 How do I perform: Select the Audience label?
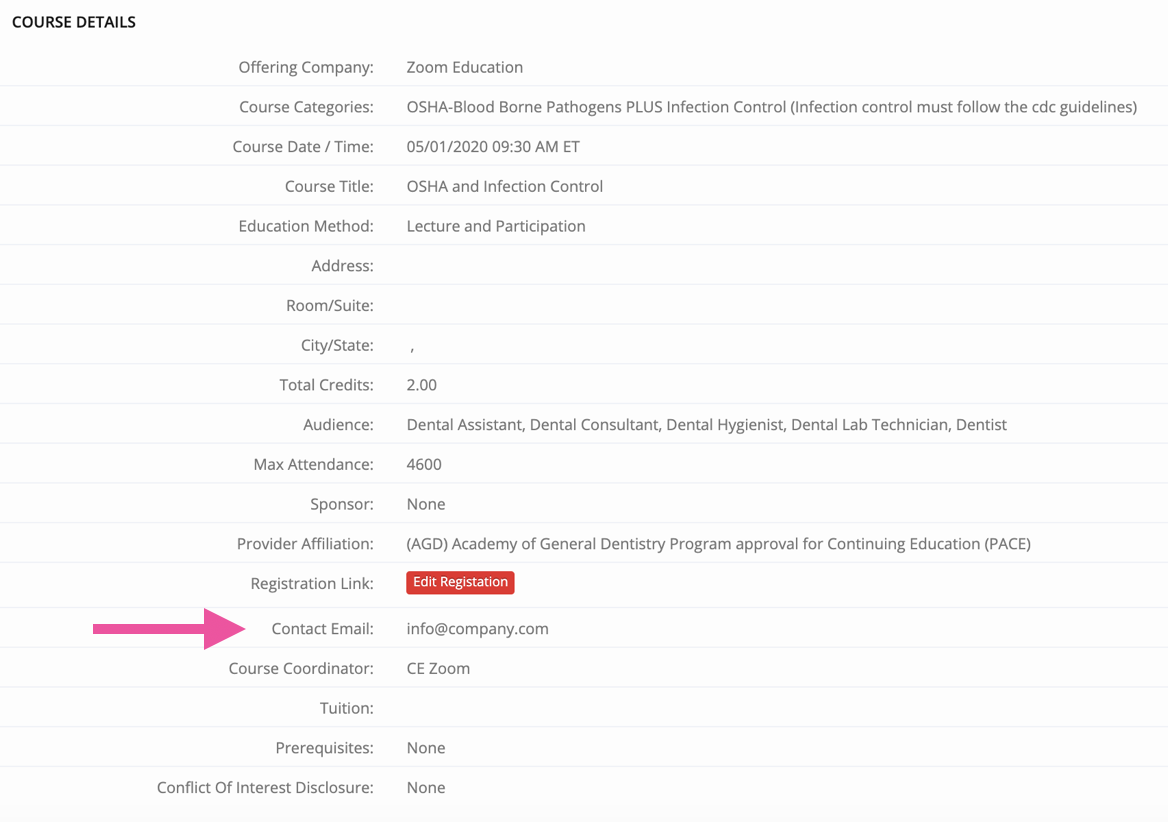(338, 424)
